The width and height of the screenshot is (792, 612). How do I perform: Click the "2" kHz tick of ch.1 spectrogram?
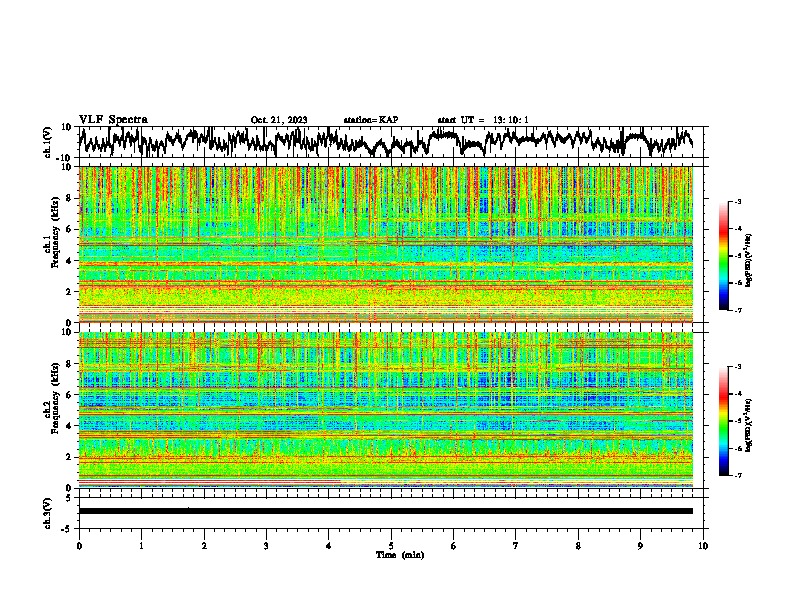click(x=70, y=291)
